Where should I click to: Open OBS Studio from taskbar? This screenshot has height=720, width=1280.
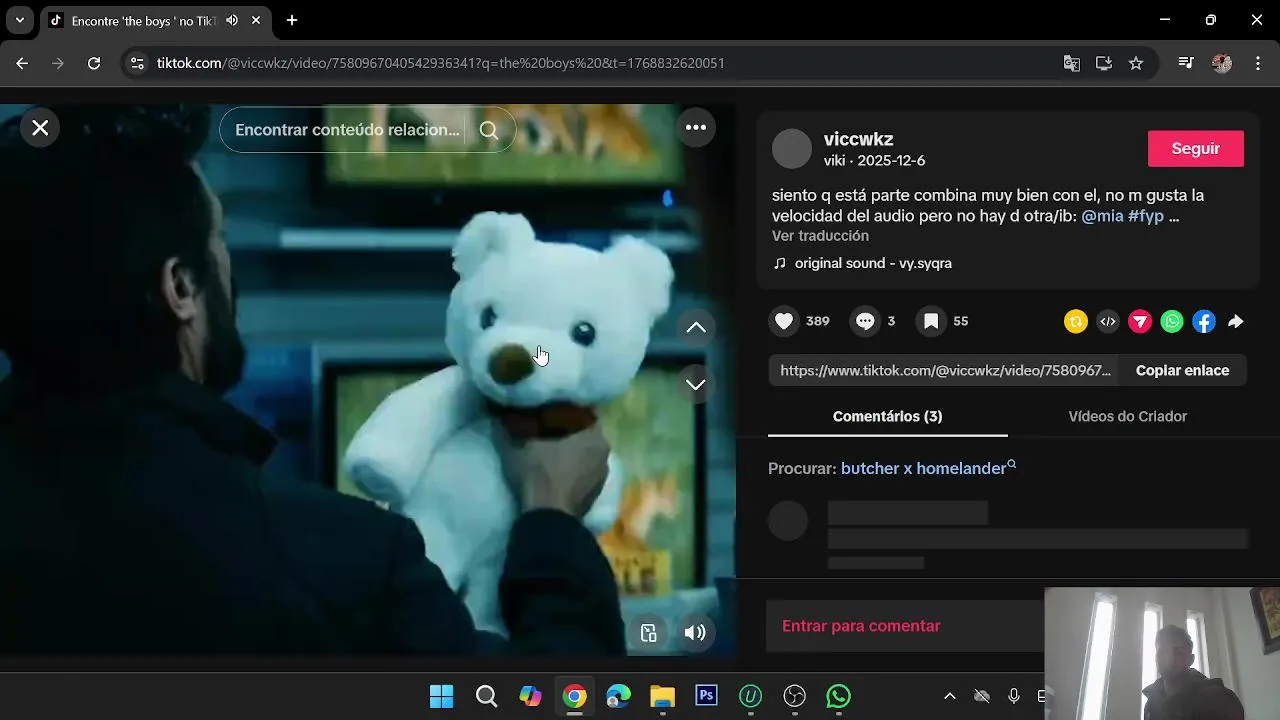[795, 696]
